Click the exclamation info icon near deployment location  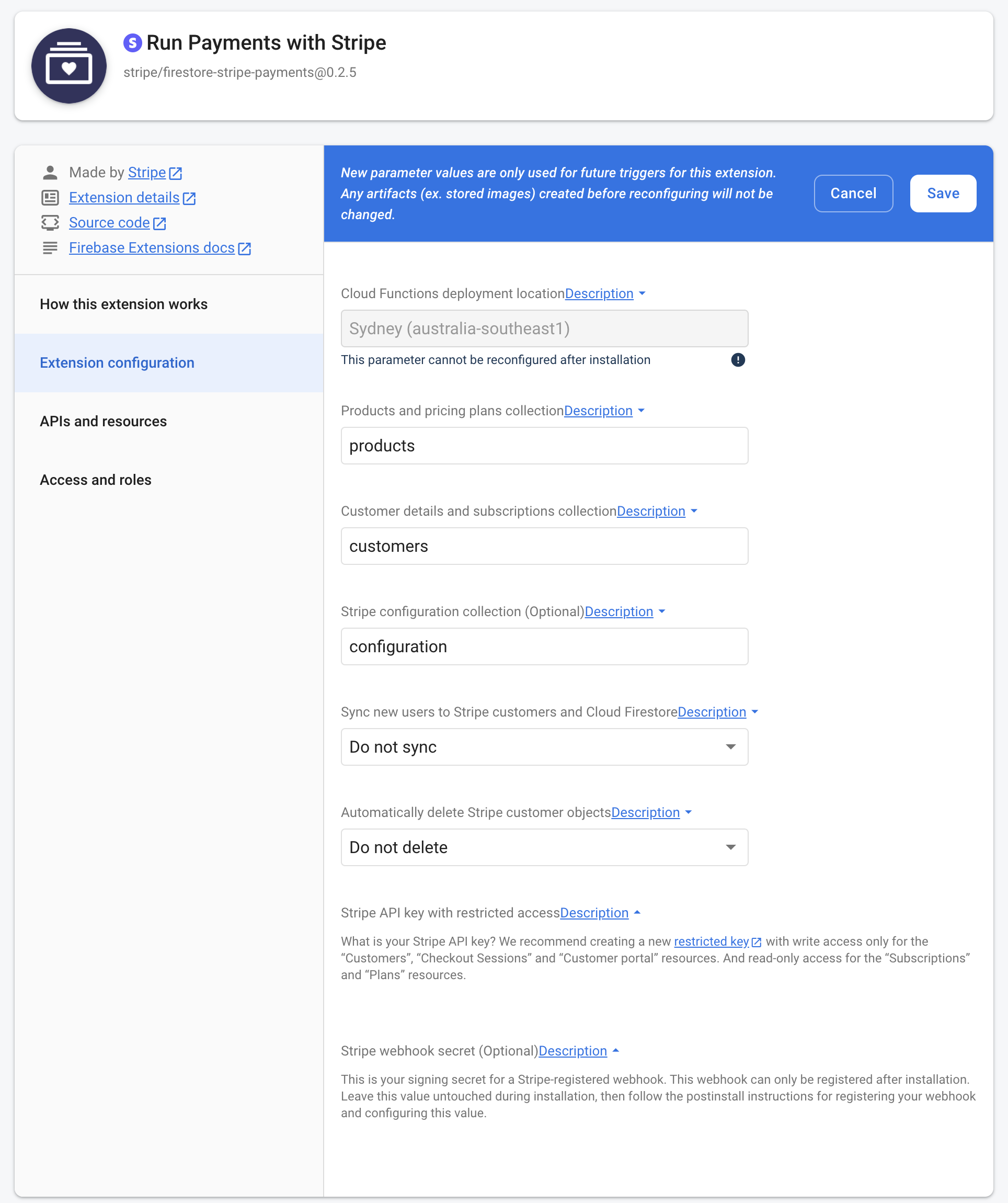pos(738,360)
